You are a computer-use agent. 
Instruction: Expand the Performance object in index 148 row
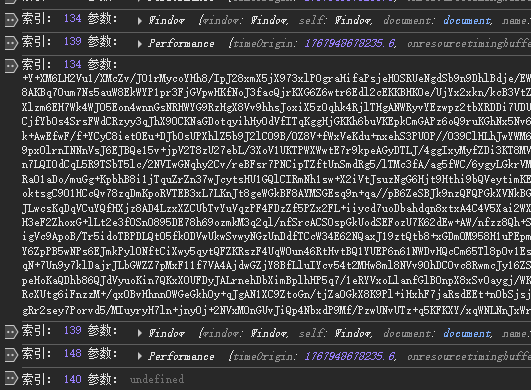pyautogui.click(x=140, y=356)
